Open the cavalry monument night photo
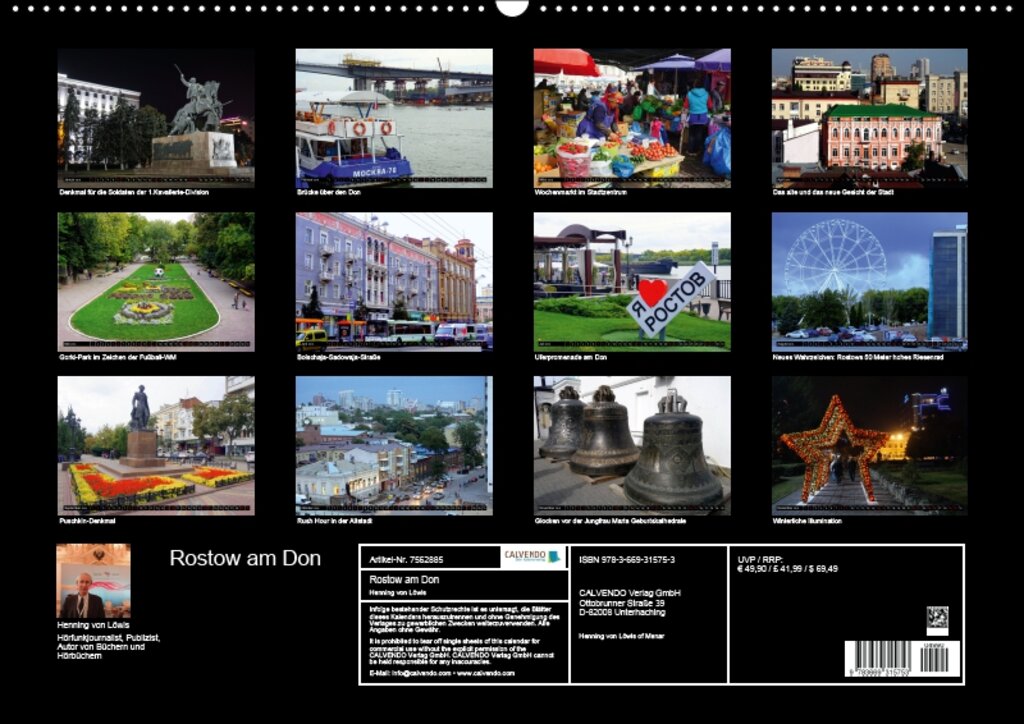Viewport: 1024px width, 724px height. coord(155,117)
